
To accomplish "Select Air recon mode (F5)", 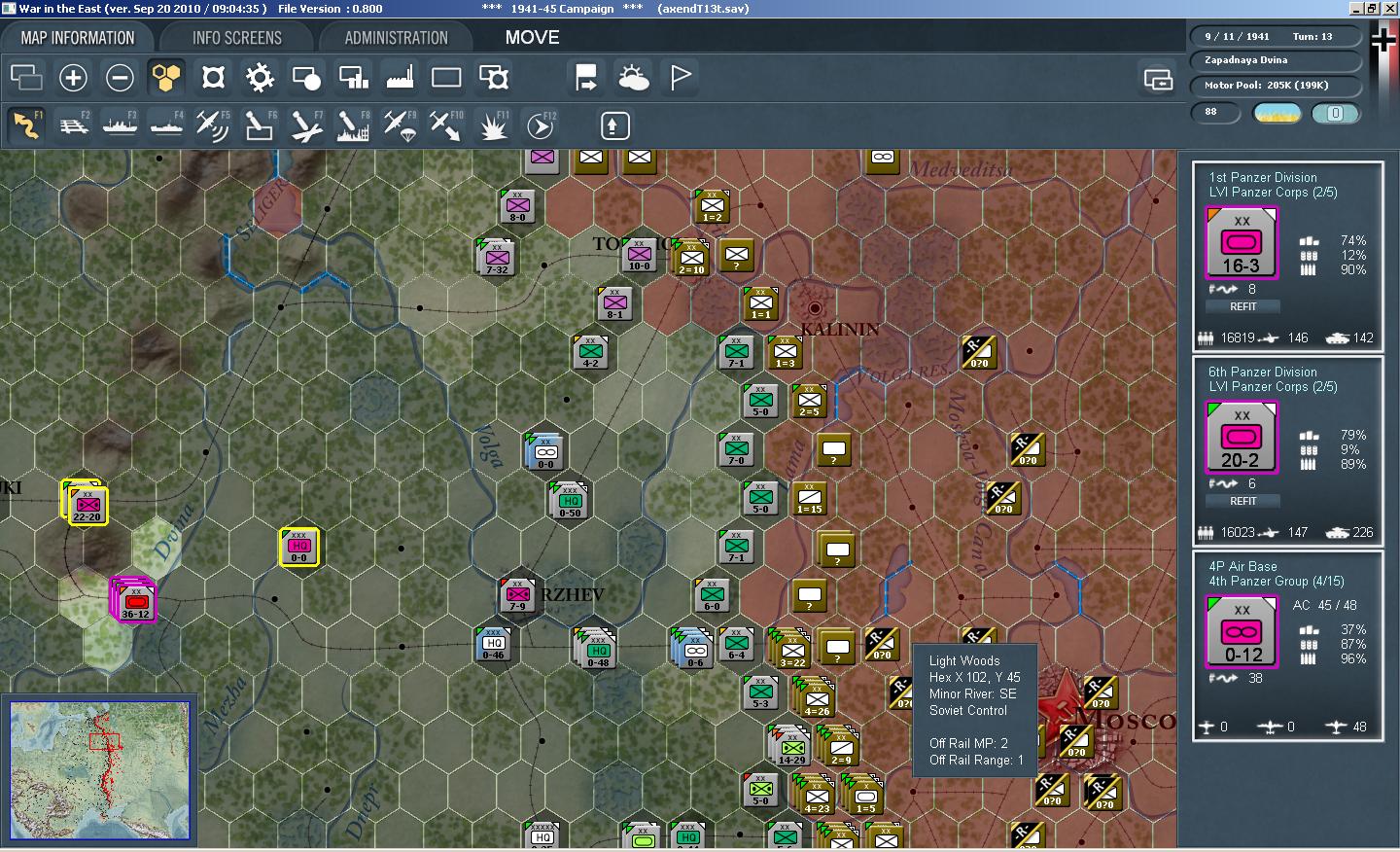I will point(213,125).
